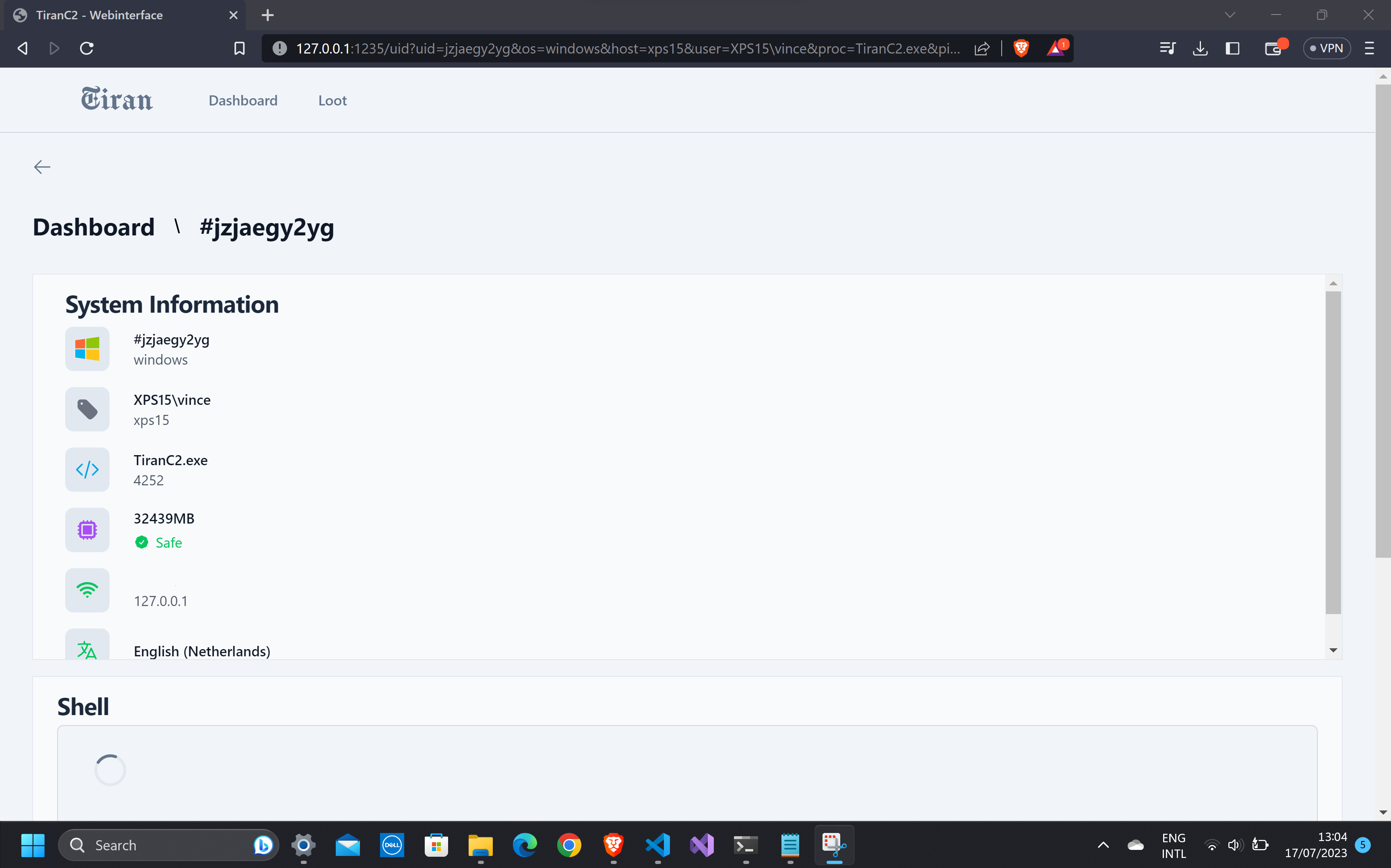This screenshot has width=1391, height=868.
Task: Toggle the browser sidebar panel
Action: tap(1232, 48)
